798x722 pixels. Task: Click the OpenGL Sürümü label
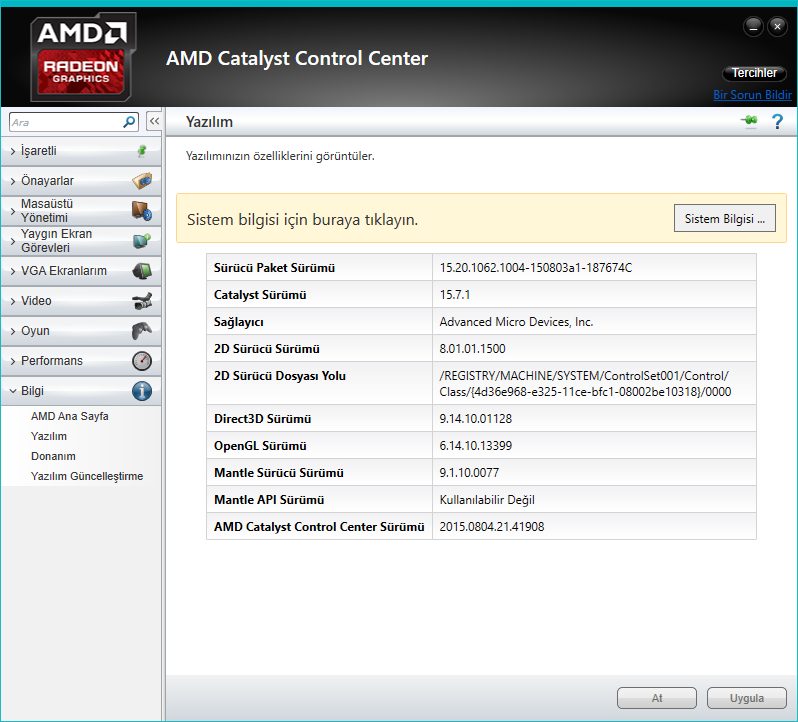point(260,446)
